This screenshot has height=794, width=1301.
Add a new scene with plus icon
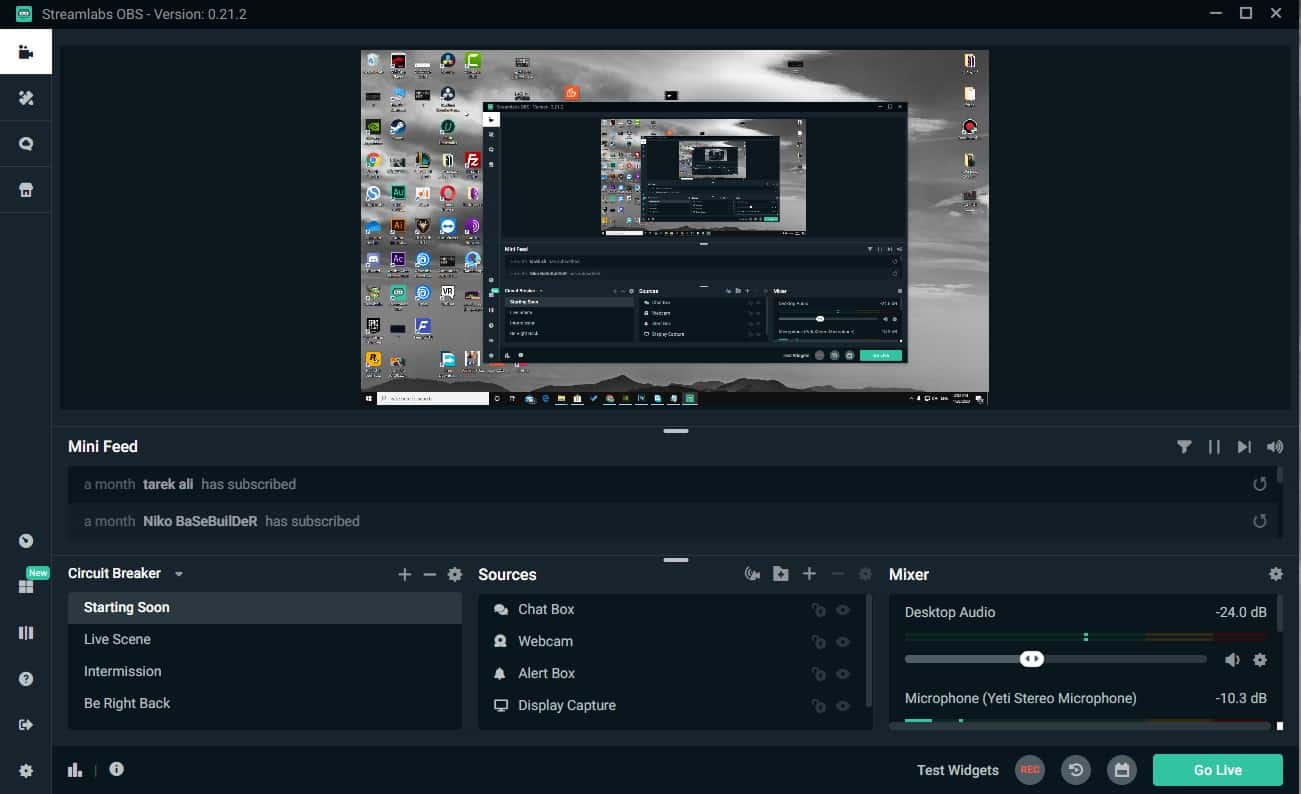405,574
